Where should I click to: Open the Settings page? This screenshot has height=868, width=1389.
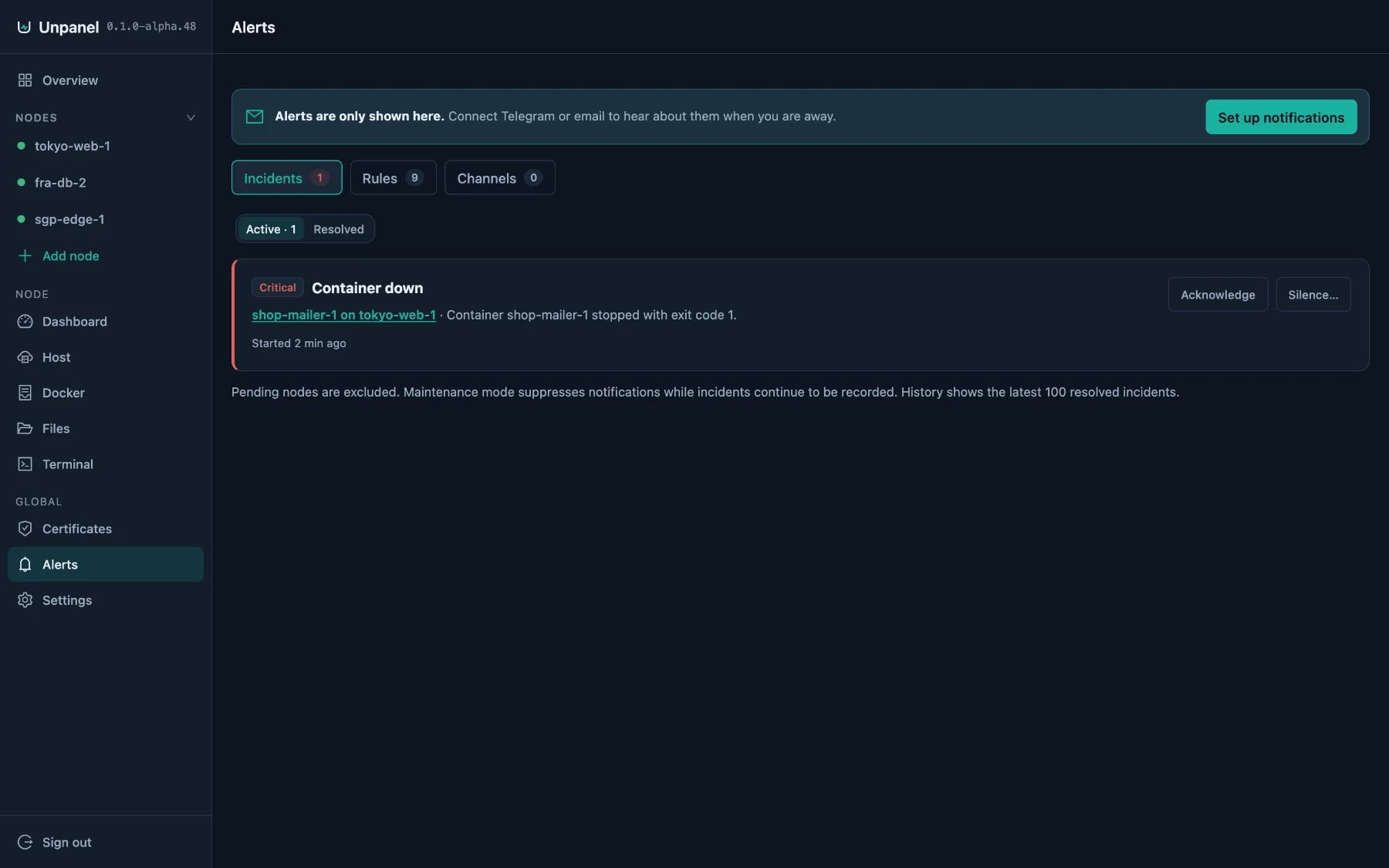pos(106,600)
